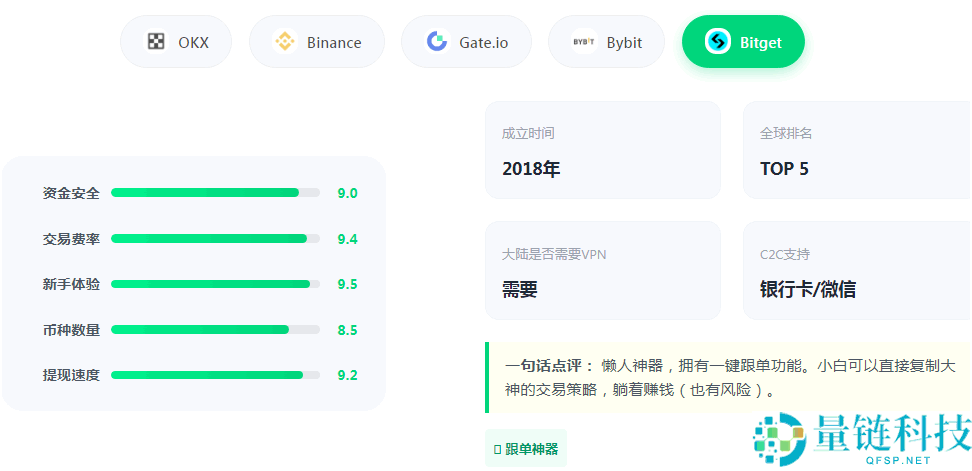Open the Gate.io exchange tab

pyautogui.click(x=466, y=42)
